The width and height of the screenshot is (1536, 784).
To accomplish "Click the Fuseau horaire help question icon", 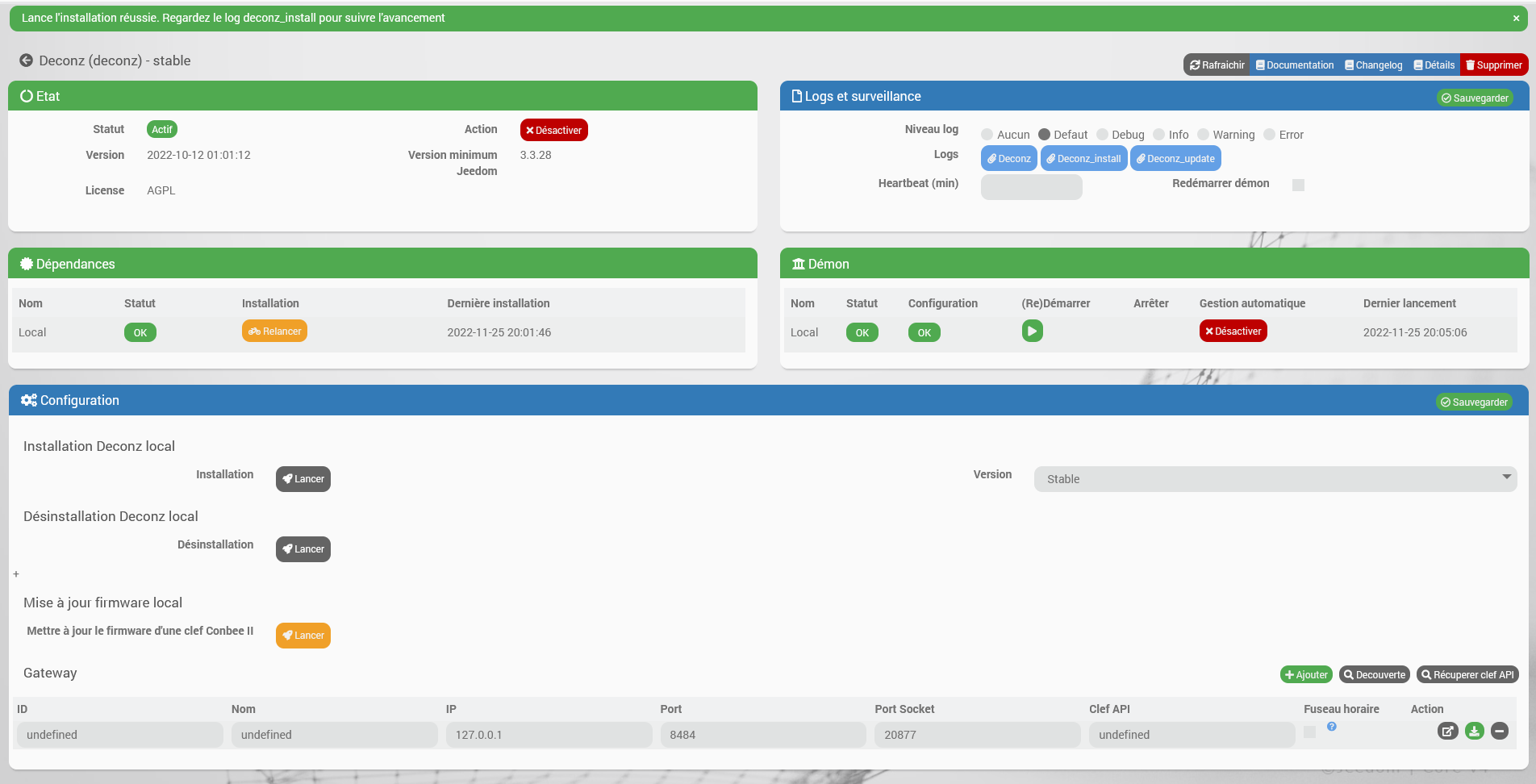I will pos(1332,727).
